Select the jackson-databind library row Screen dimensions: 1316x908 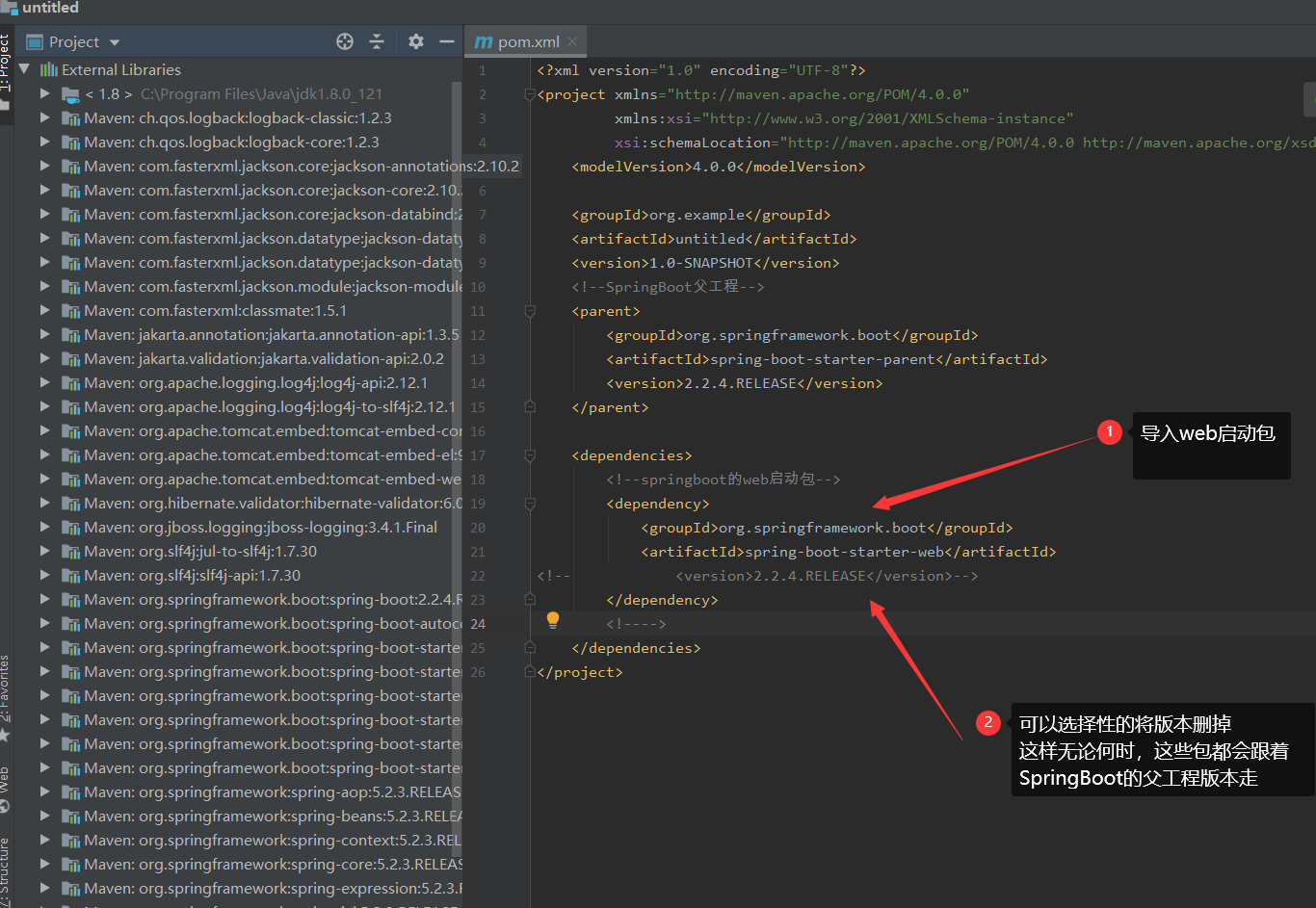(238, 214)
